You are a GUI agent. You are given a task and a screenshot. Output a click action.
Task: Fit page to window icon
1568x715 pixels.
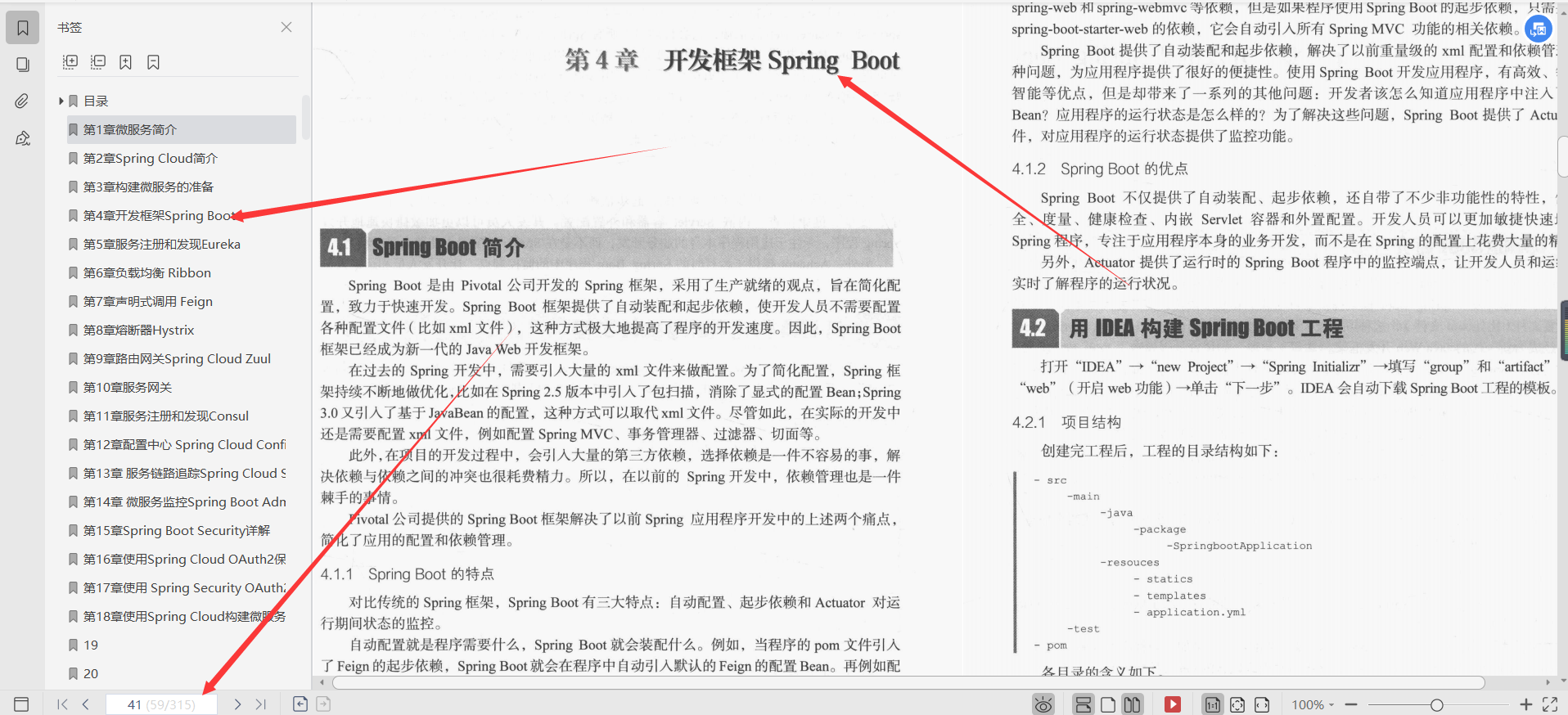pos(1237,704)
